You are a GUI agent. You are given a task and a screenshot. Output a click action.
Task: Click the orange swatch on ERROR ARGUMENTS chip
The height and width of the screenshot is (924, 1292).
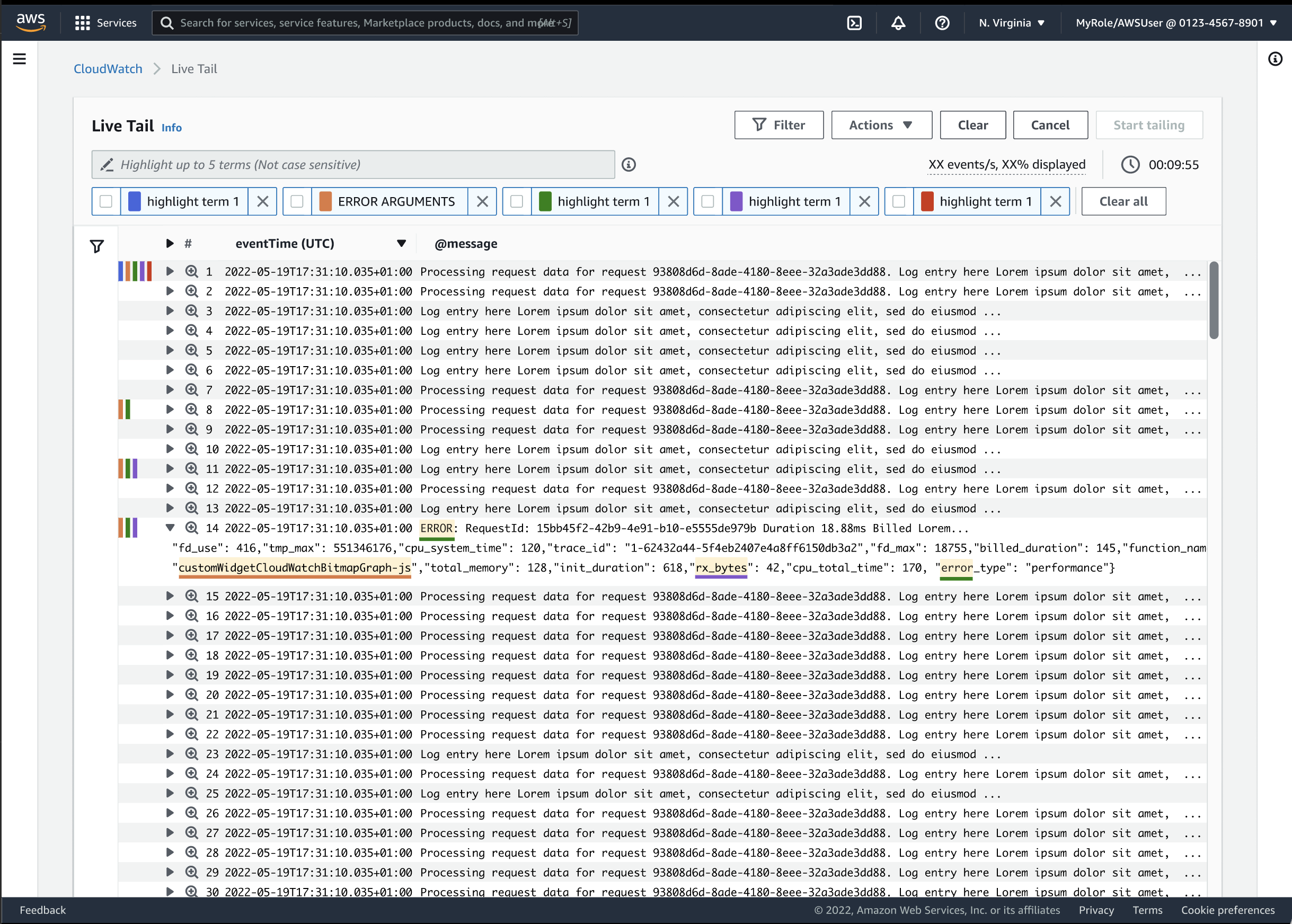[x=325, y=201]
